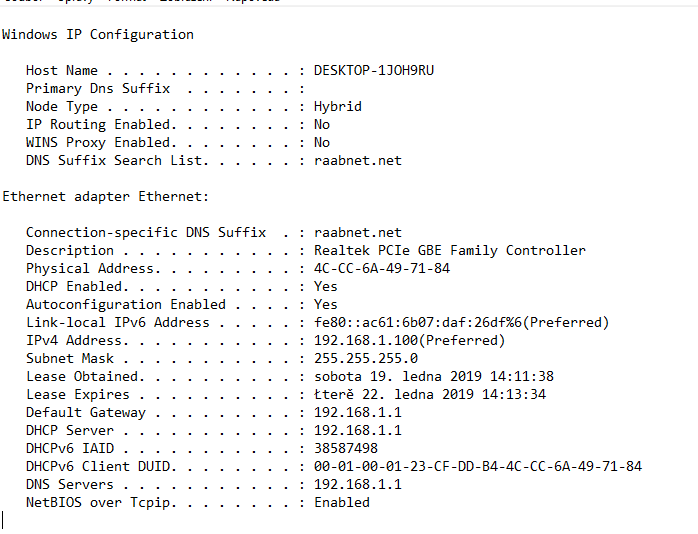The width and height of the screenshot is (698, 534).
Task: Click the subnet mask 255.255.255.0
Action: 365,359
